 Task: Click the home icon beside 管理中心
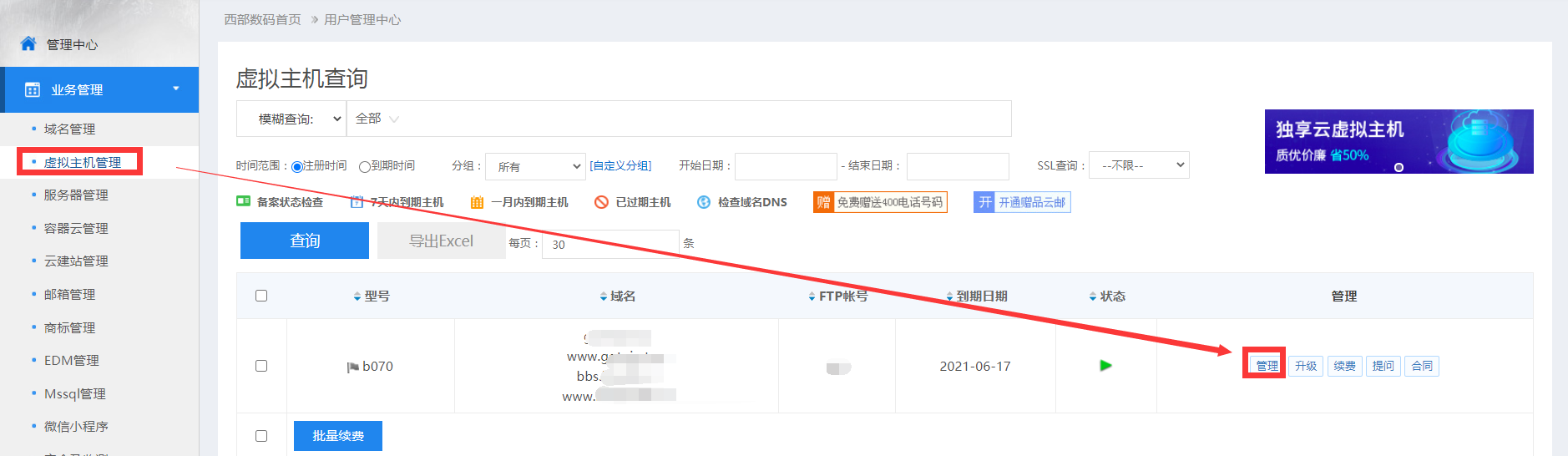28,43
